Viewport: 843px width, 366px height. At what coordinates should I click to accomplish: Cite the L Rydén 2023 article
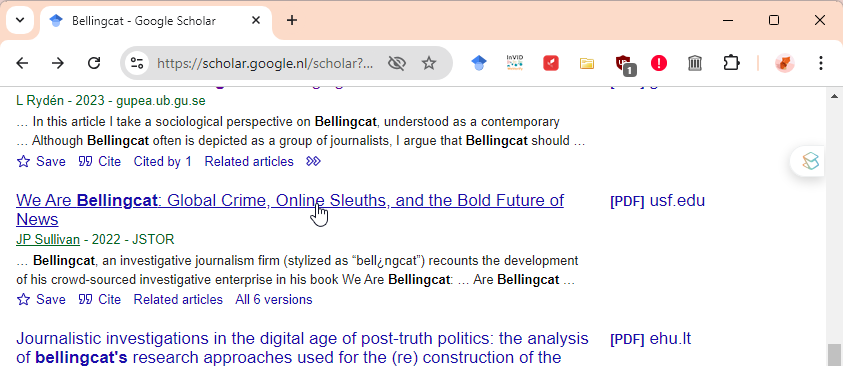click(100, 161)
